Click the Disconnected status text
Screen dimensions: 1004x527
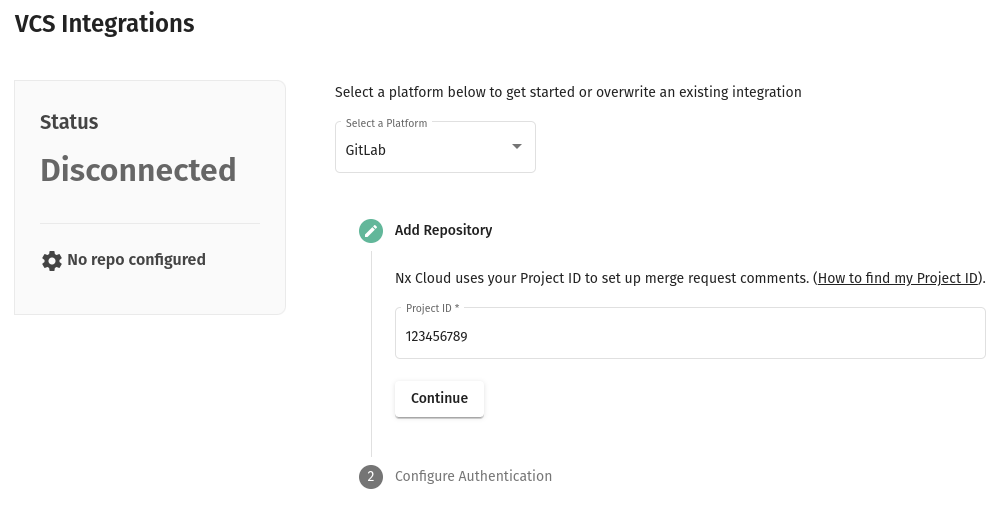pyautogui.click(x=138, y=170)
